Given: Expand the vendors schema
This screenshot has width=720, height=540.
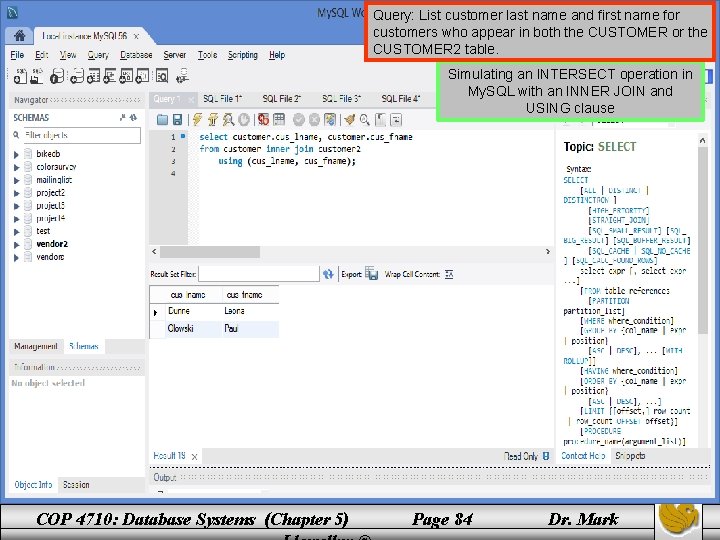Looking at the screenshot, I should click(16, 257).
